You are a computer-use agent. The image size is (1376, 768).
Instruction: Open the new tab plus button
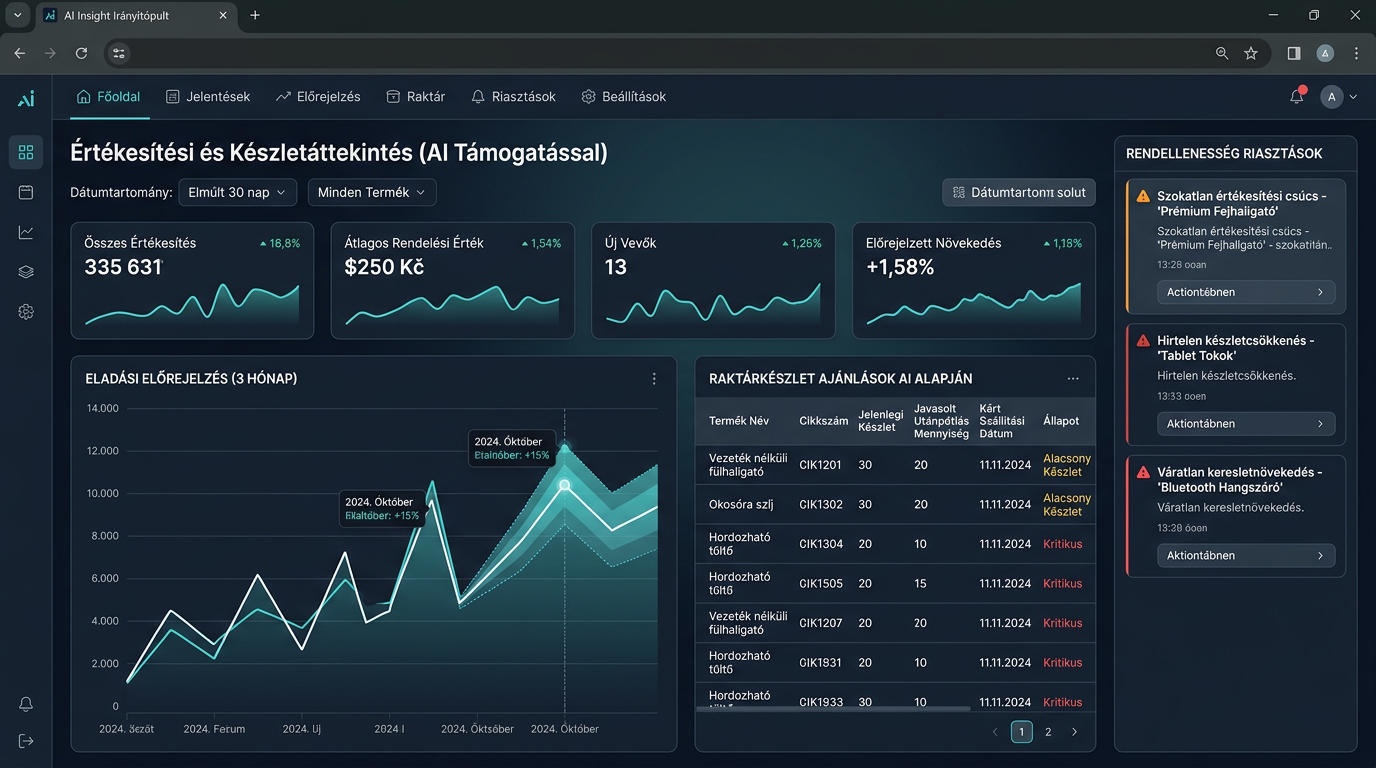255,16
